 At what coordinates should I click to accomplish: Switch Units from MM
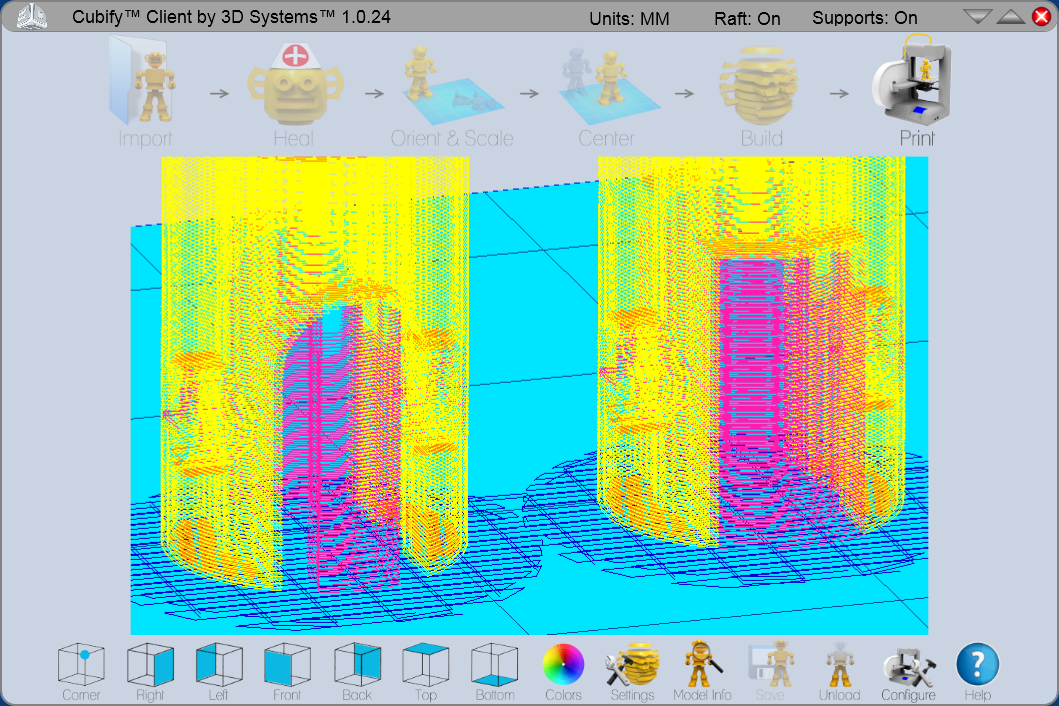tap(629, 17)
